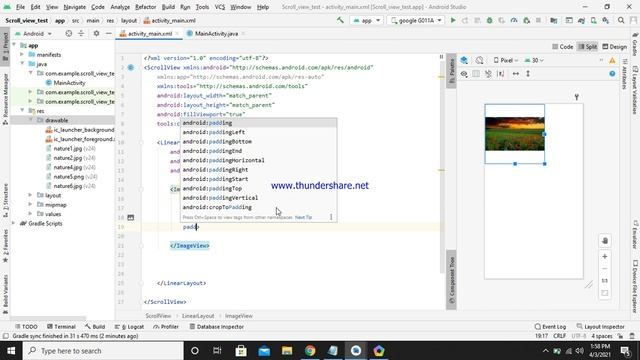Set preview zoom to 1:1

click(605, 281)
